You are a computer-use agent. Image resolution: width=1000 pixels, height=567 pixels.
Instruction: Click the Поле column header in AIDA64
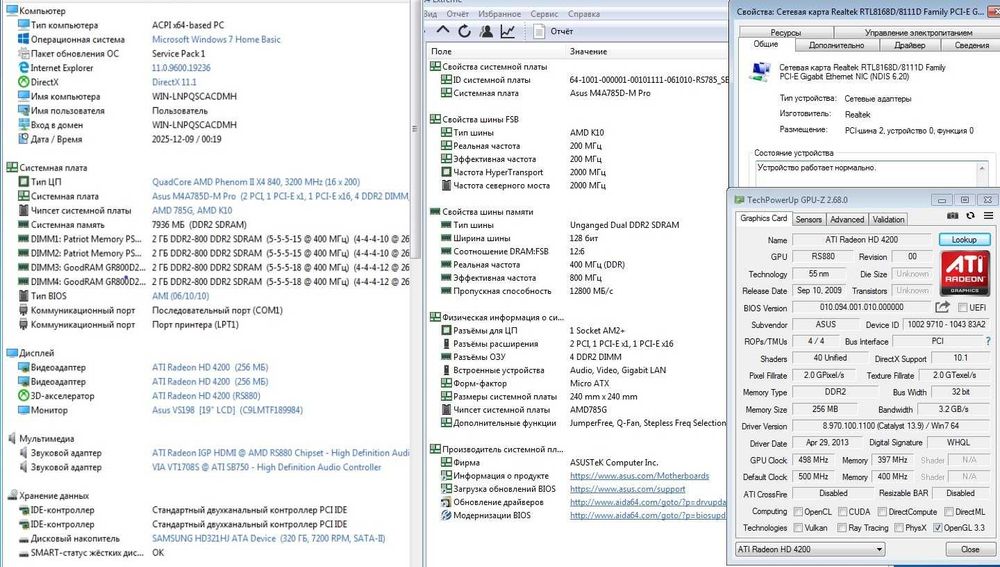point(496,52)
